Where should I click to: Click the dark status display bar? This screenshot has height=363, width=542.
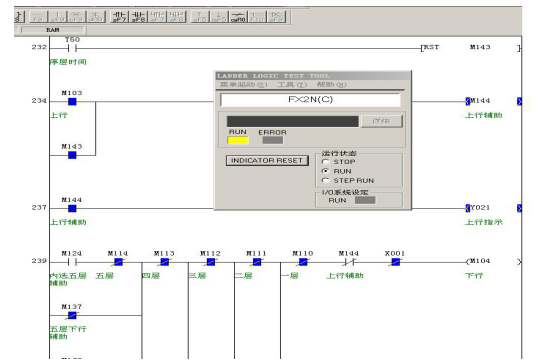(292, 121)
